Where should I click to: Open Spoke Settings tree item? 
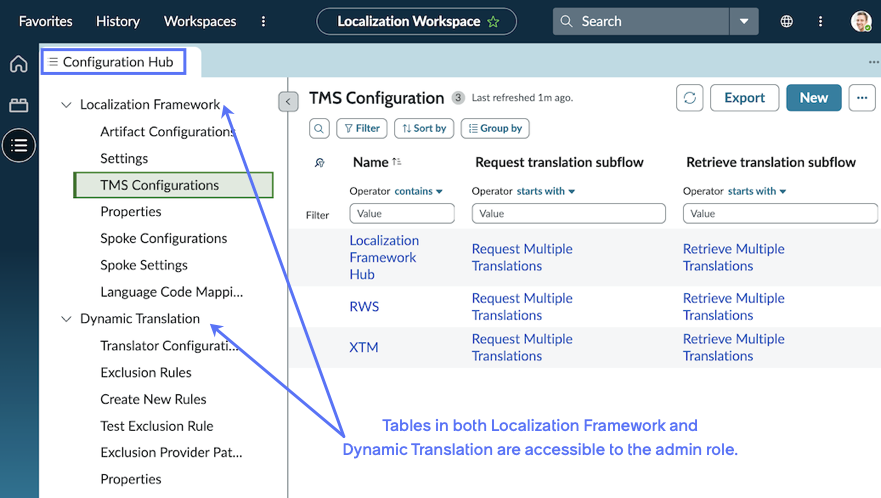click(x=144, y=265)
